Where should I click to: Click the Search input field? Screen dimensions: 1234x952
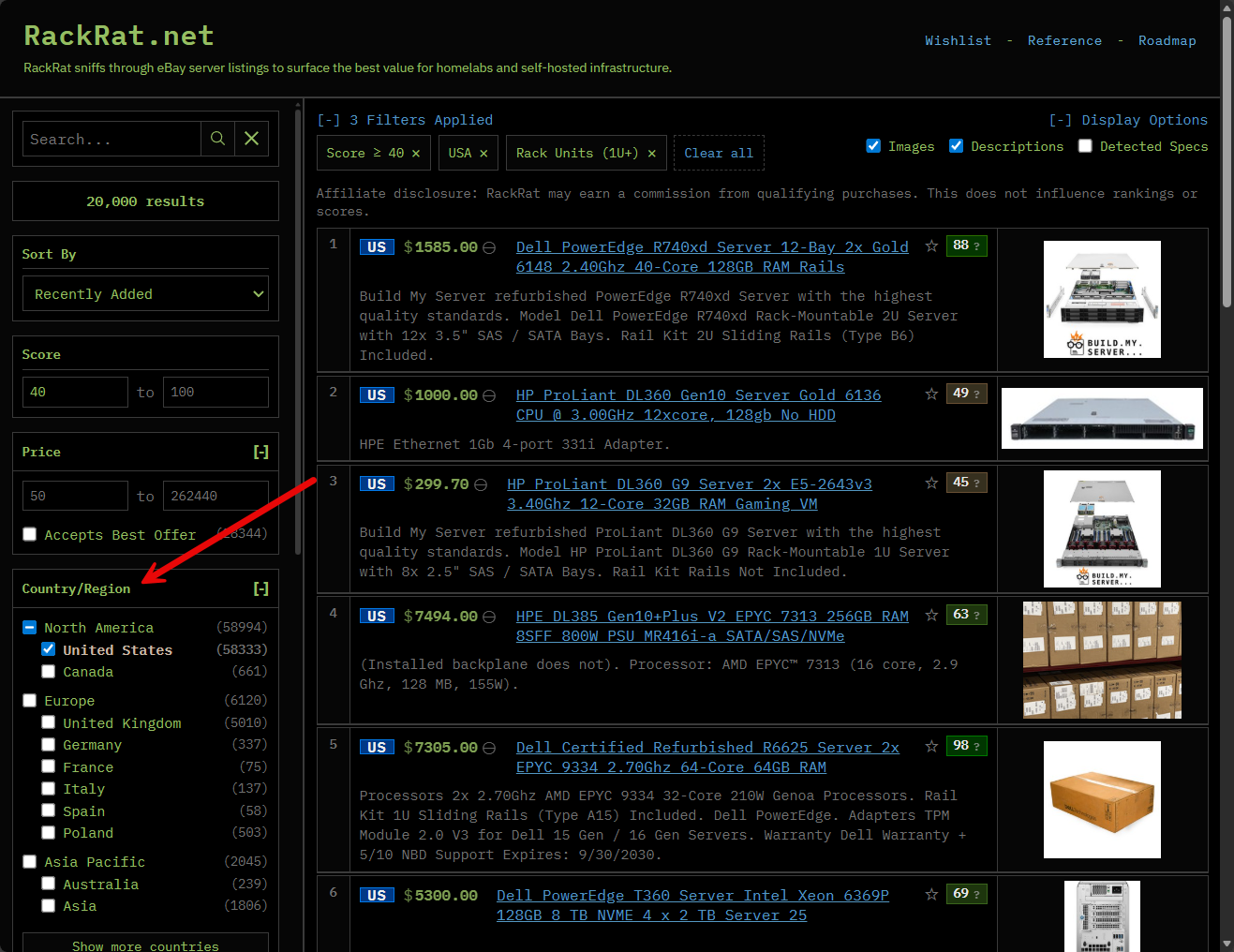112,139
